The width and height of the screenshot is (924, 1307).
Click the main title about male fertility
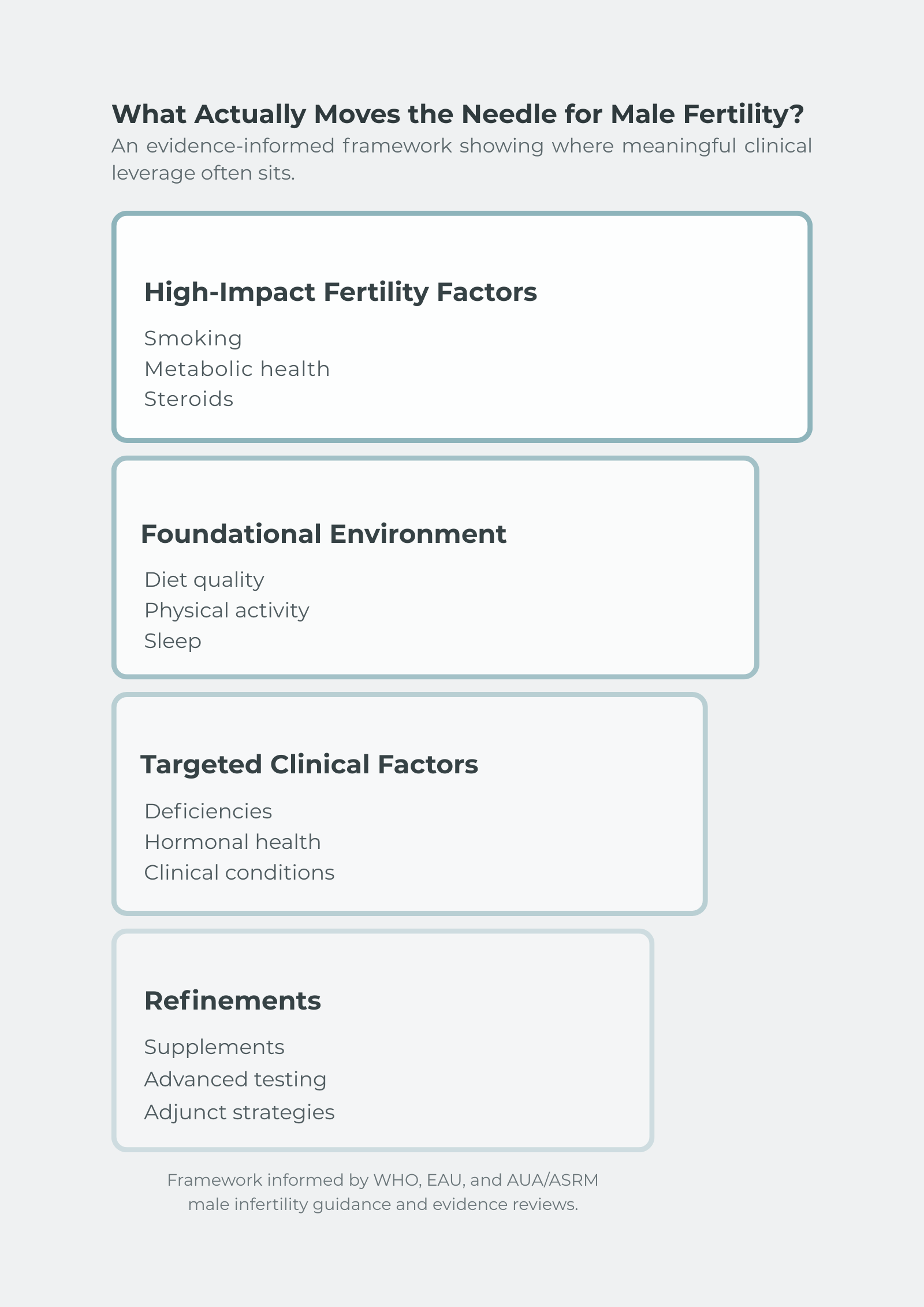[x=457, y=114]
